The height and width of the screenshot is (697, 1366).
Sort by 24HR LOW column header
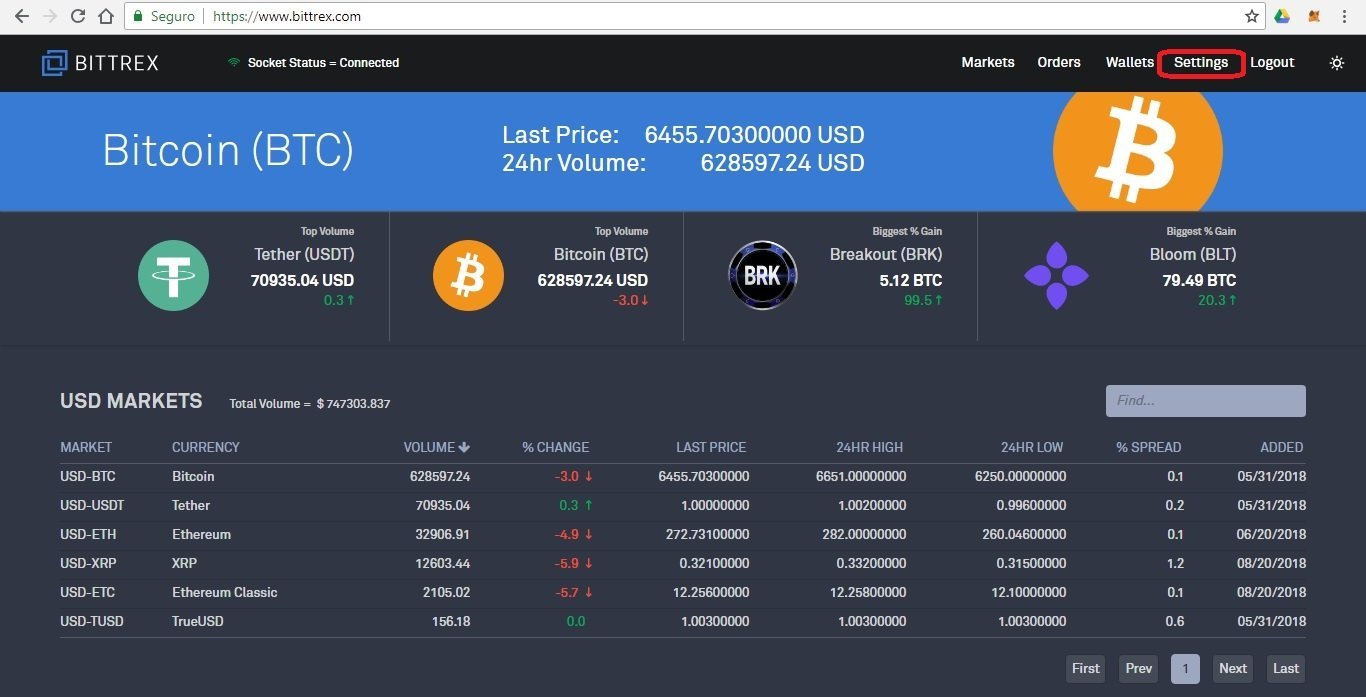tap(1032, 447)
